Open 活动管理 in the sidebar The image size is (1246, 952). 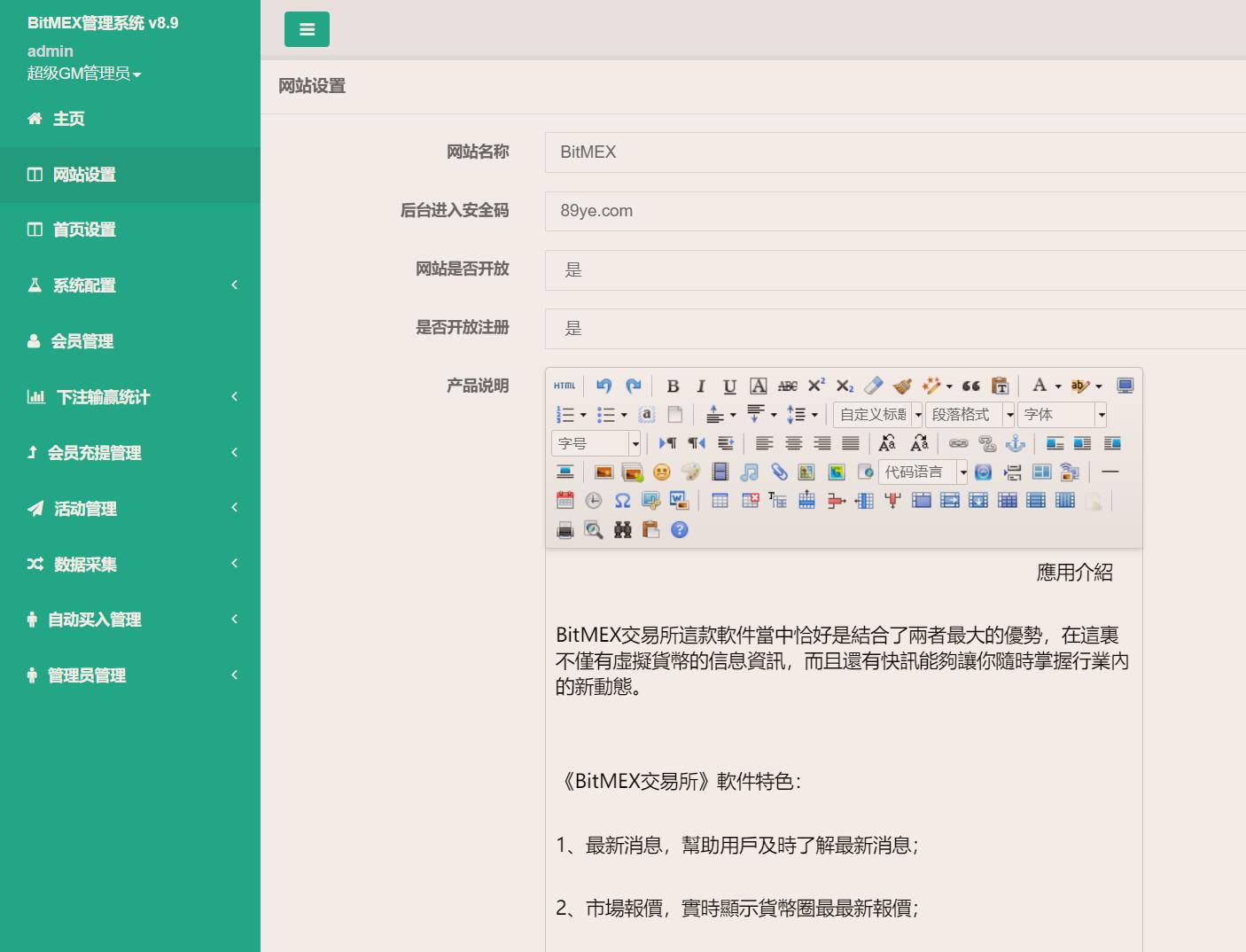tap(130, 509)
